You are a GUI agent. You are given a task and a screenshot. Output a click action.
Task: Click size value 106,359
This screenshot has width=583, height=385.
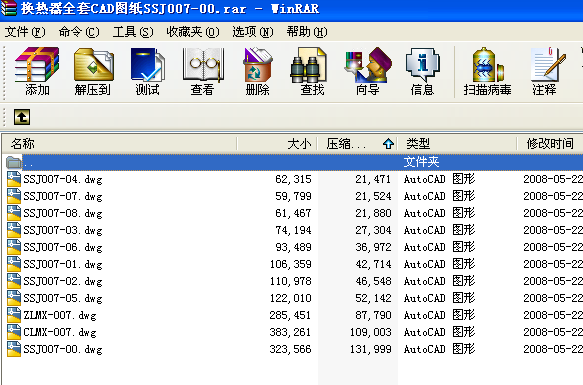pos(290,264)
